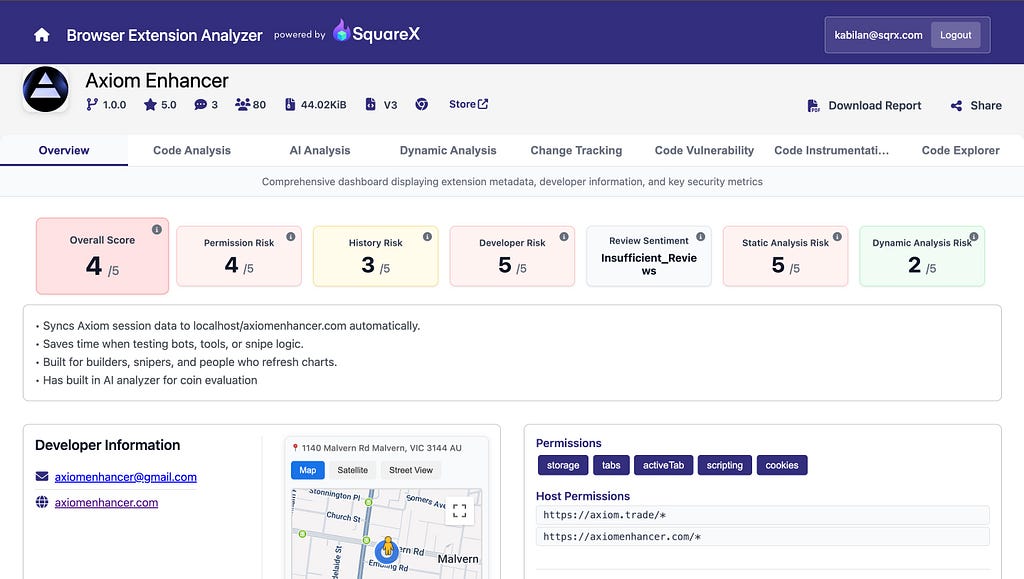Switch map to Street View

pos(411,470)
